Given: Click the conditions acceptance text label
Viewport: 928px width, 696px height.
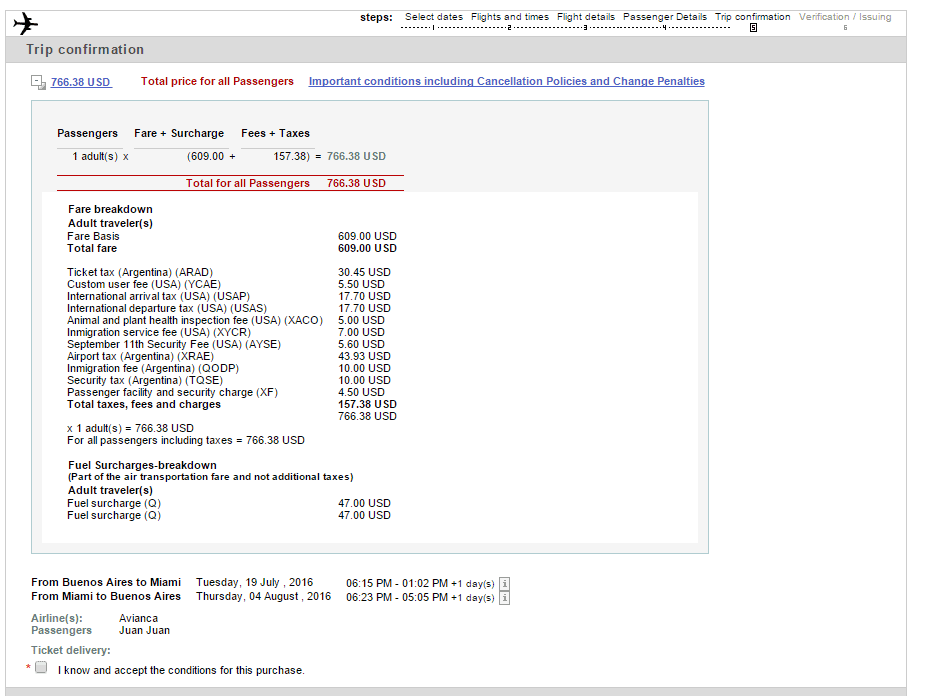Looking at the screenshot, I should pyautogui.click(x=181, y=670).
